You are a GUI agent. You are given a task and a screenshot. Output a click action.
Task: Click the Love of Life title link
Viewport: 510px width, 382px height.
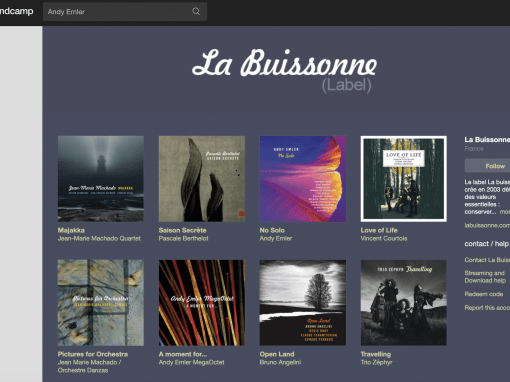(379, 230)
